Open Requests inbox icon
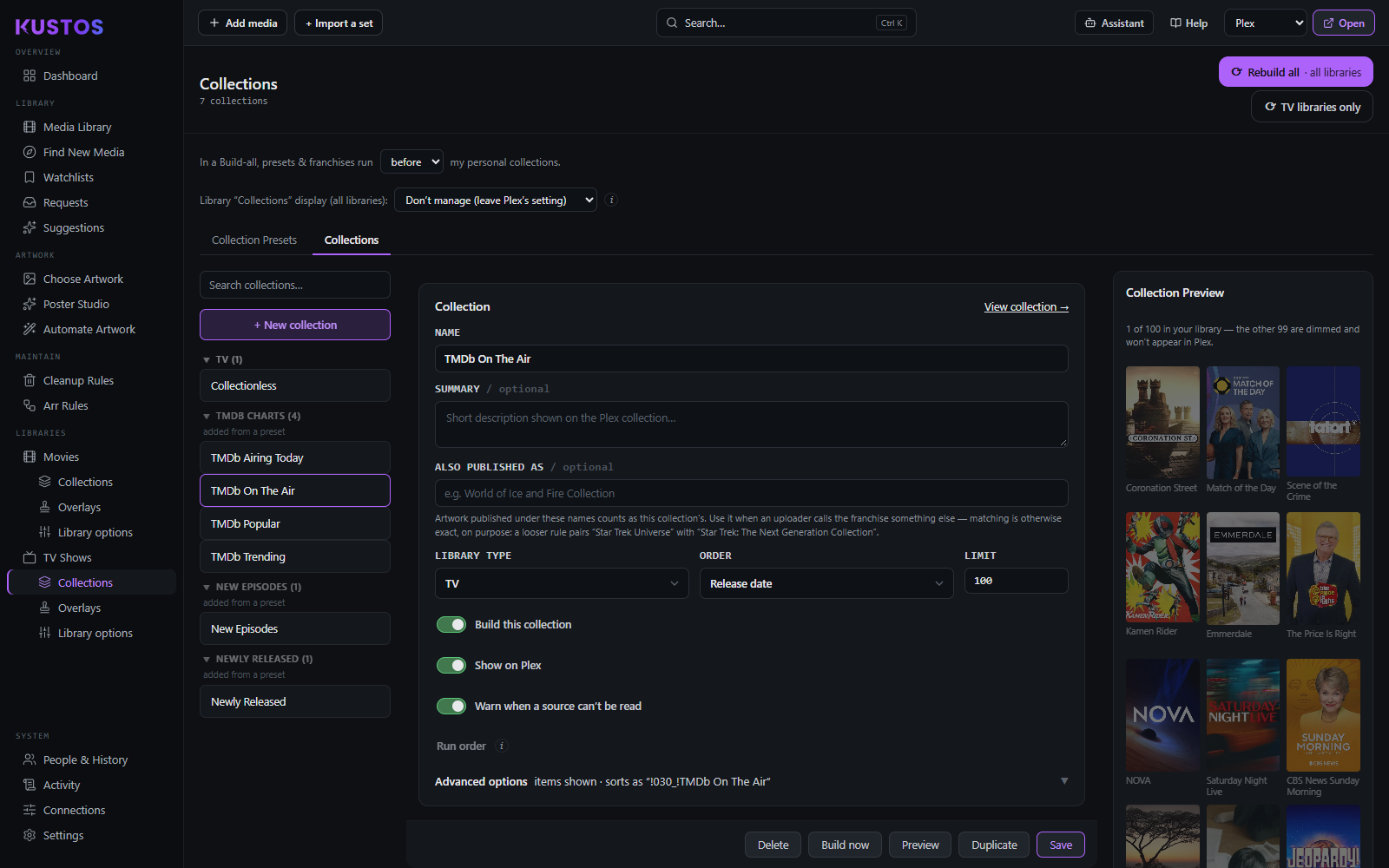This screenshot has width=1389, height=868. 30,202
